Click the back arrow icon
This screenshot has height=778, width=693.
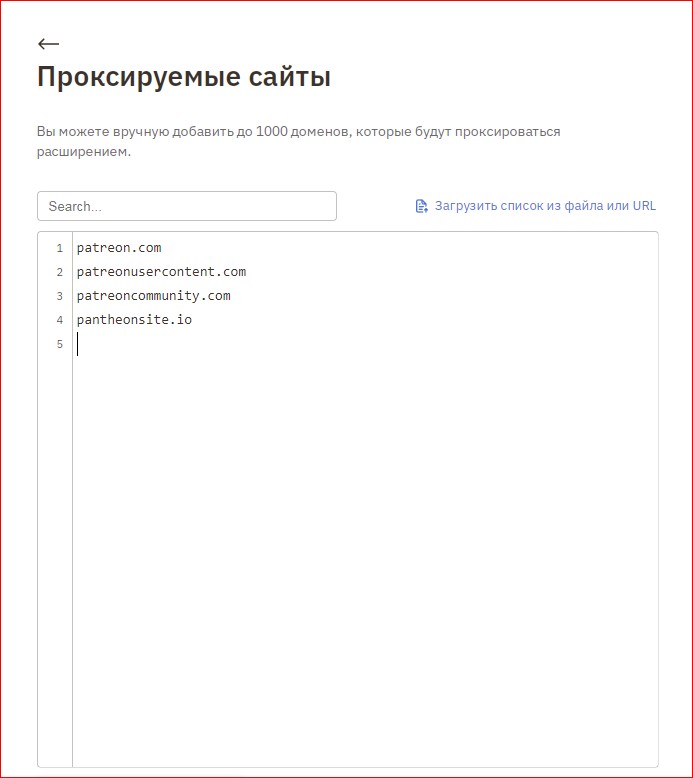[x=48, y=44]
